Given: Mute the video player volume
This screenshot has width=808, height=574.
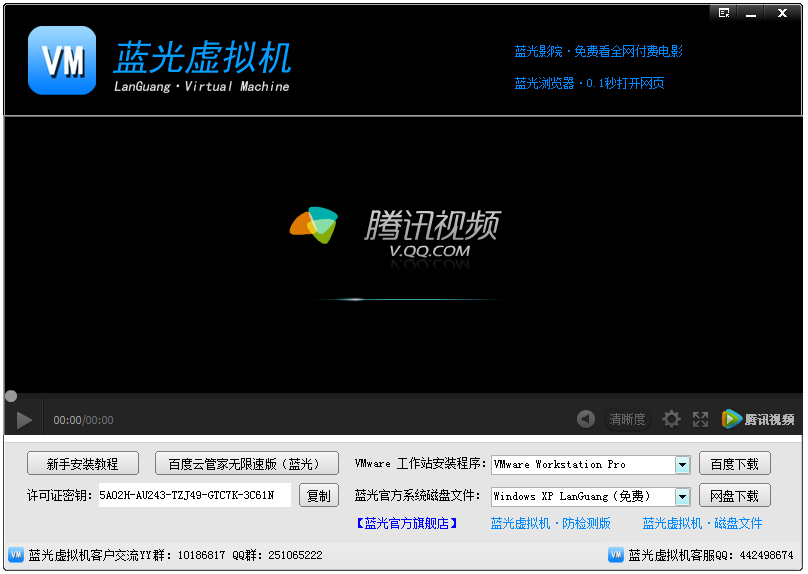Looking at the screenshot, I should coord(586,419).
